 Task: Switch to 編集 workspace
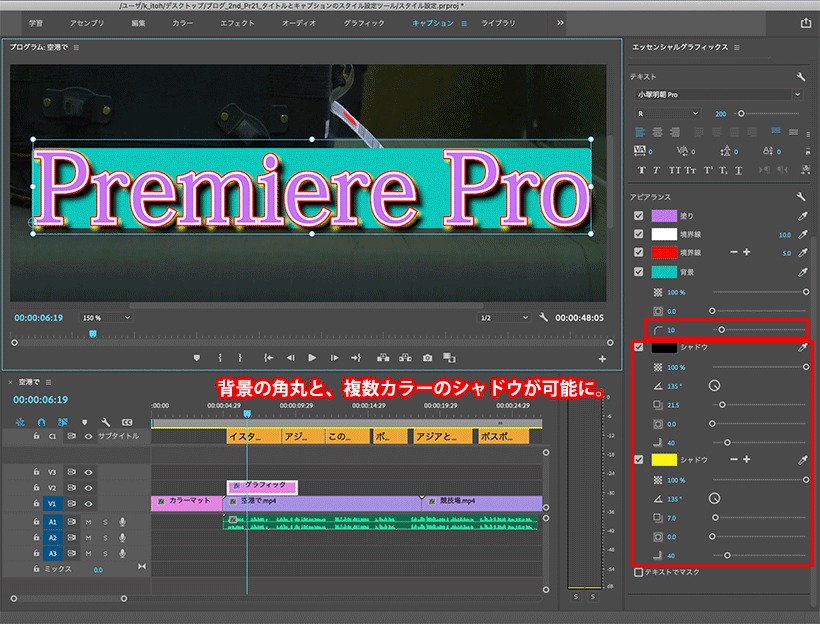pyautogui.click(x=138, y=23)
